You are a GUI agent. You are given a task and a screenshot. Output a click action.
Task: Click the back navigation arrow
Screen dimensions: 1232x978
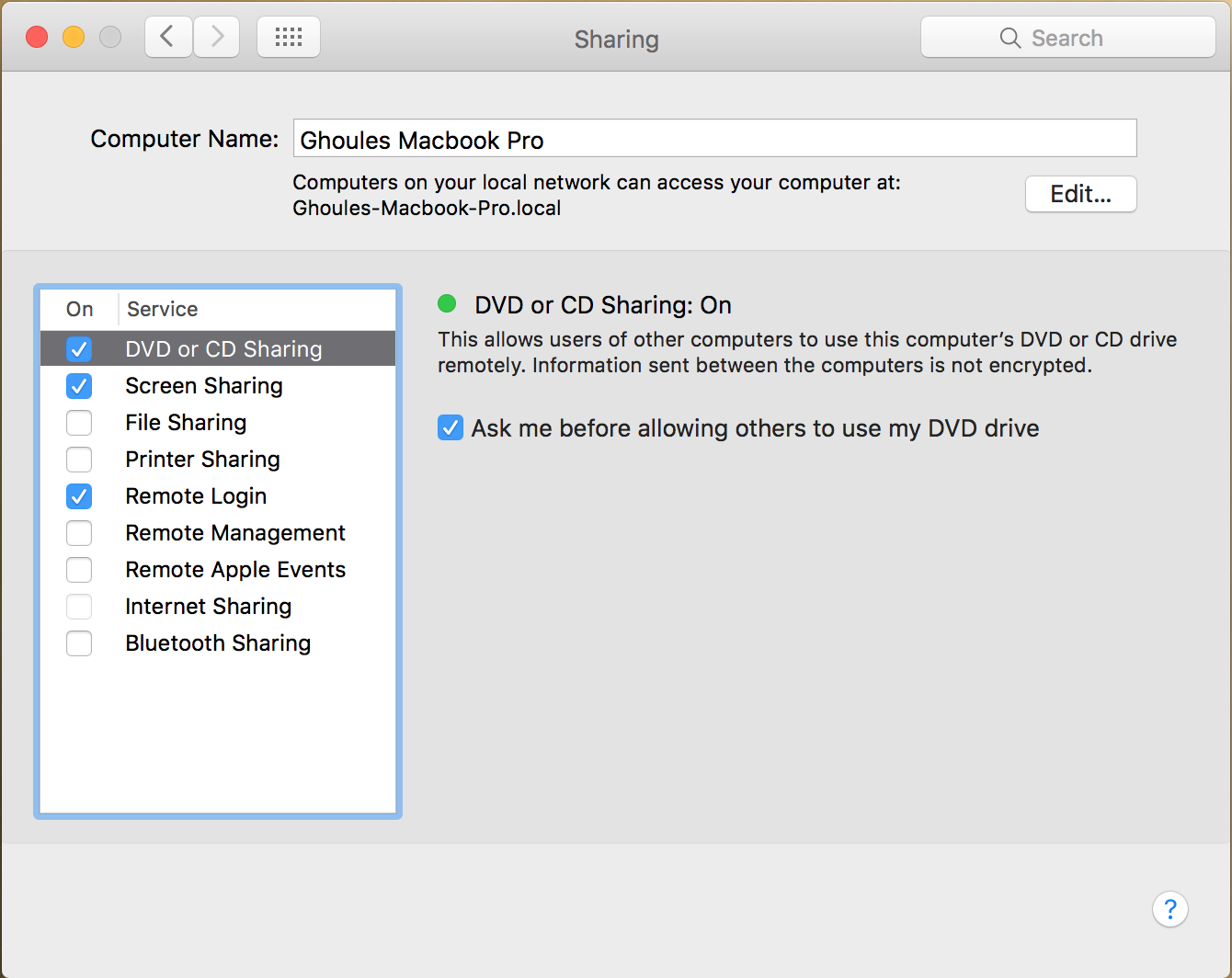[168, 37]
